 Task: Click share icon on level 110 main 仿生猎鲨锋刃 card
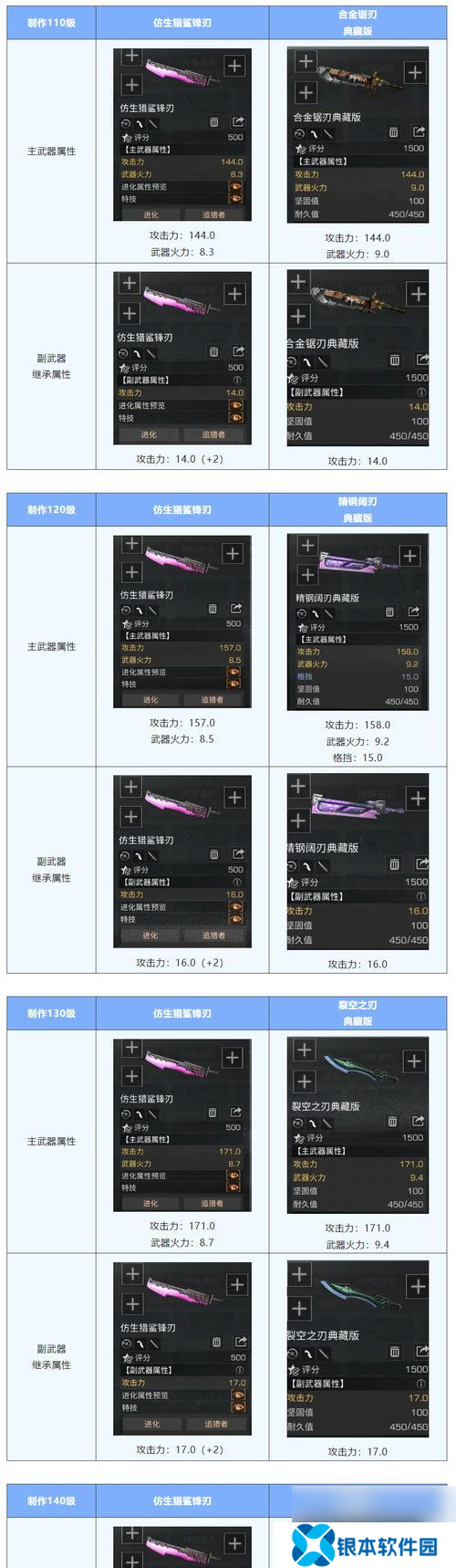[237, 121]
